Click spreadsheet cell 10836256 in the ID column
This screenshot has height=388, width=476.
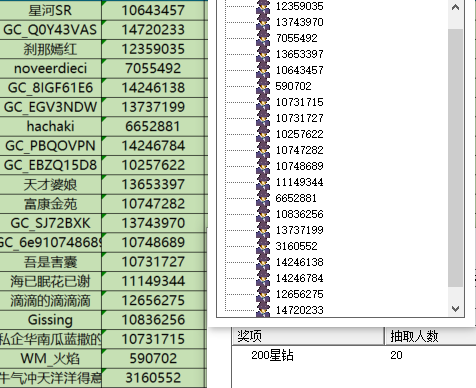pos(153,320)
